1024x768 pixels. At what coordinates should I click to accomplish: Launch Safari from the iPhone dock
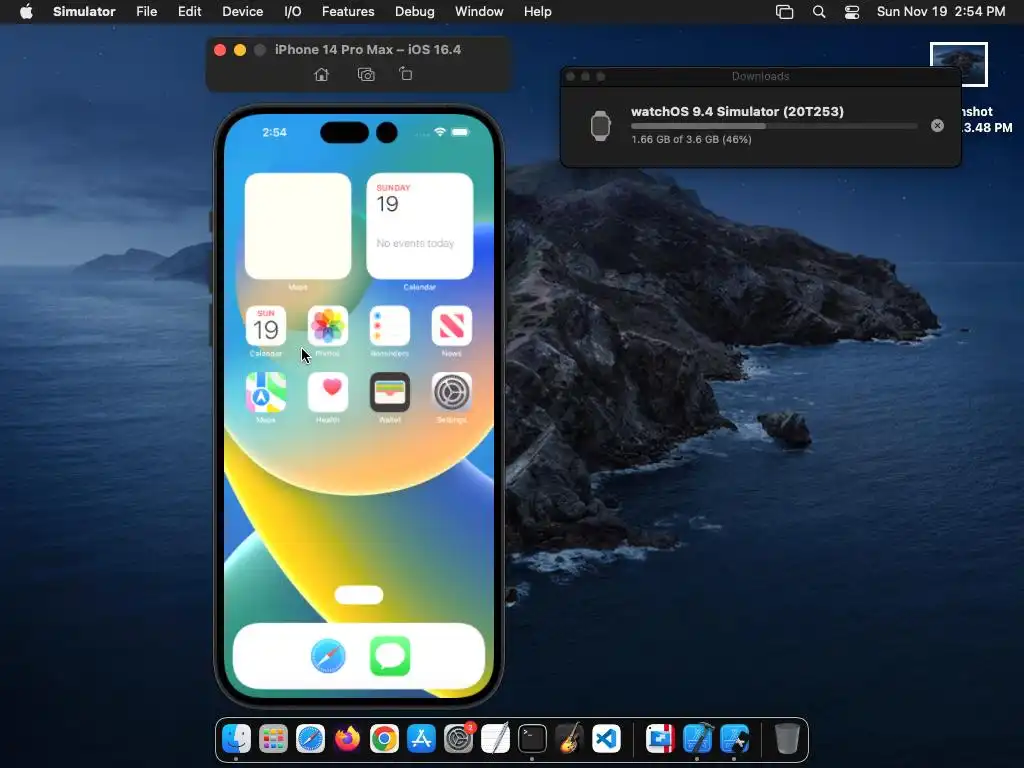328,656
